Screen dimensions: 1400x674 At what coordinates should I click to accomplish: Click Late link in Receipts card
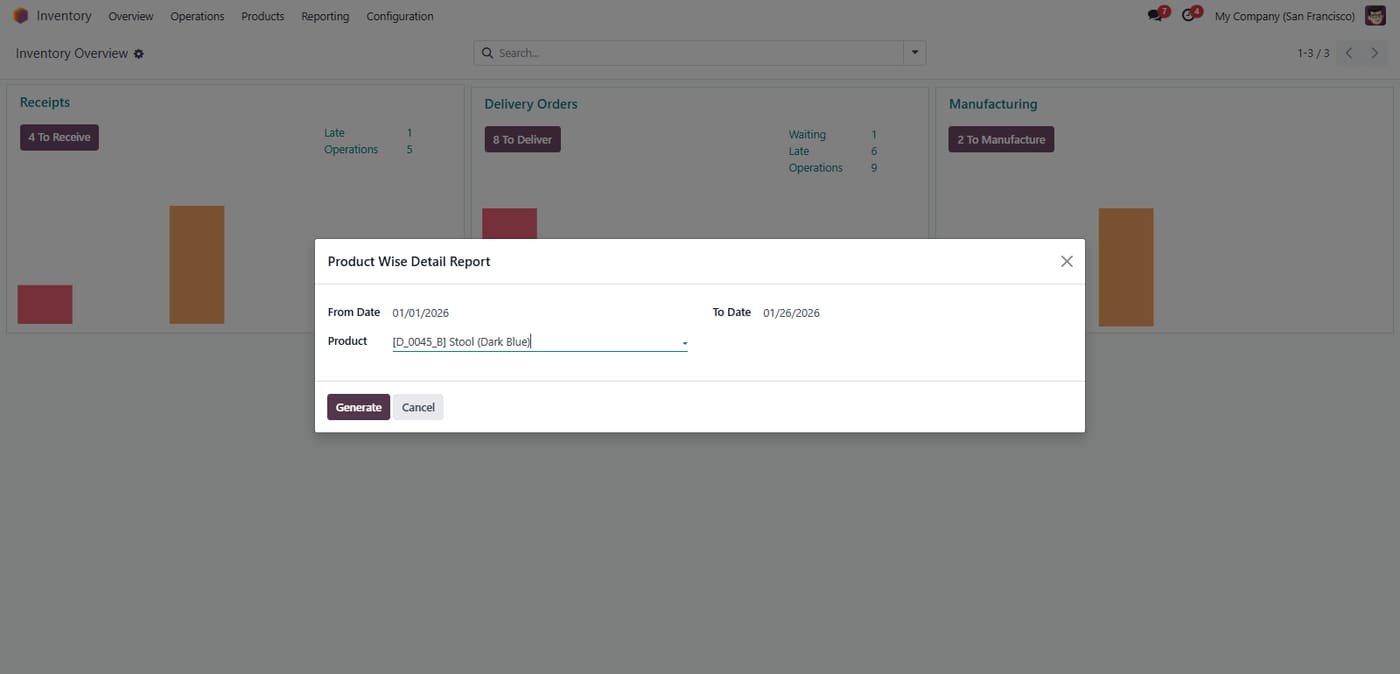coord(334,132)
